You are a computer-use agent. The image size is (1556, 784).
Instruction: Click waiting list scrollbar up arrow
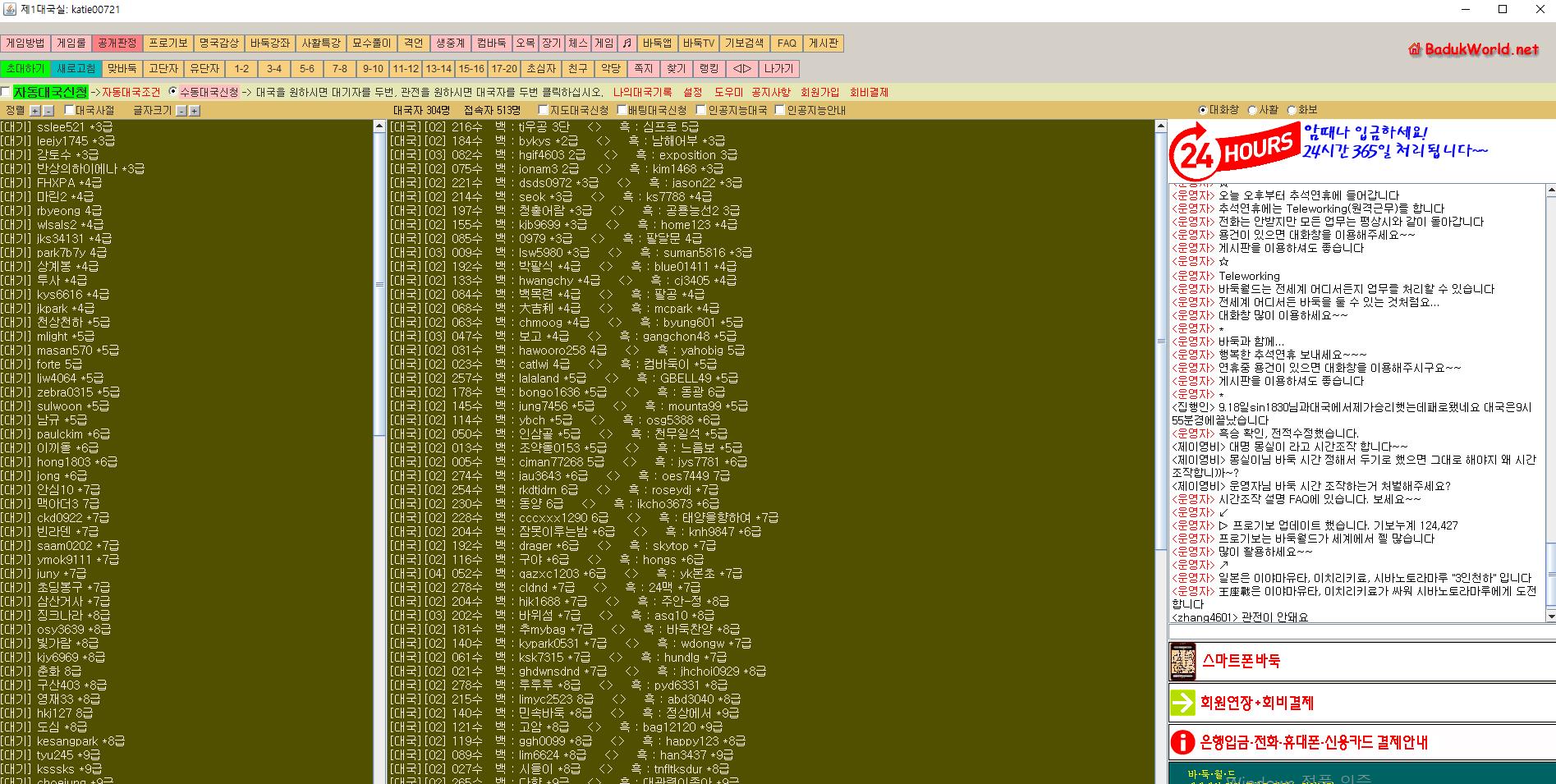click(379, 126)
